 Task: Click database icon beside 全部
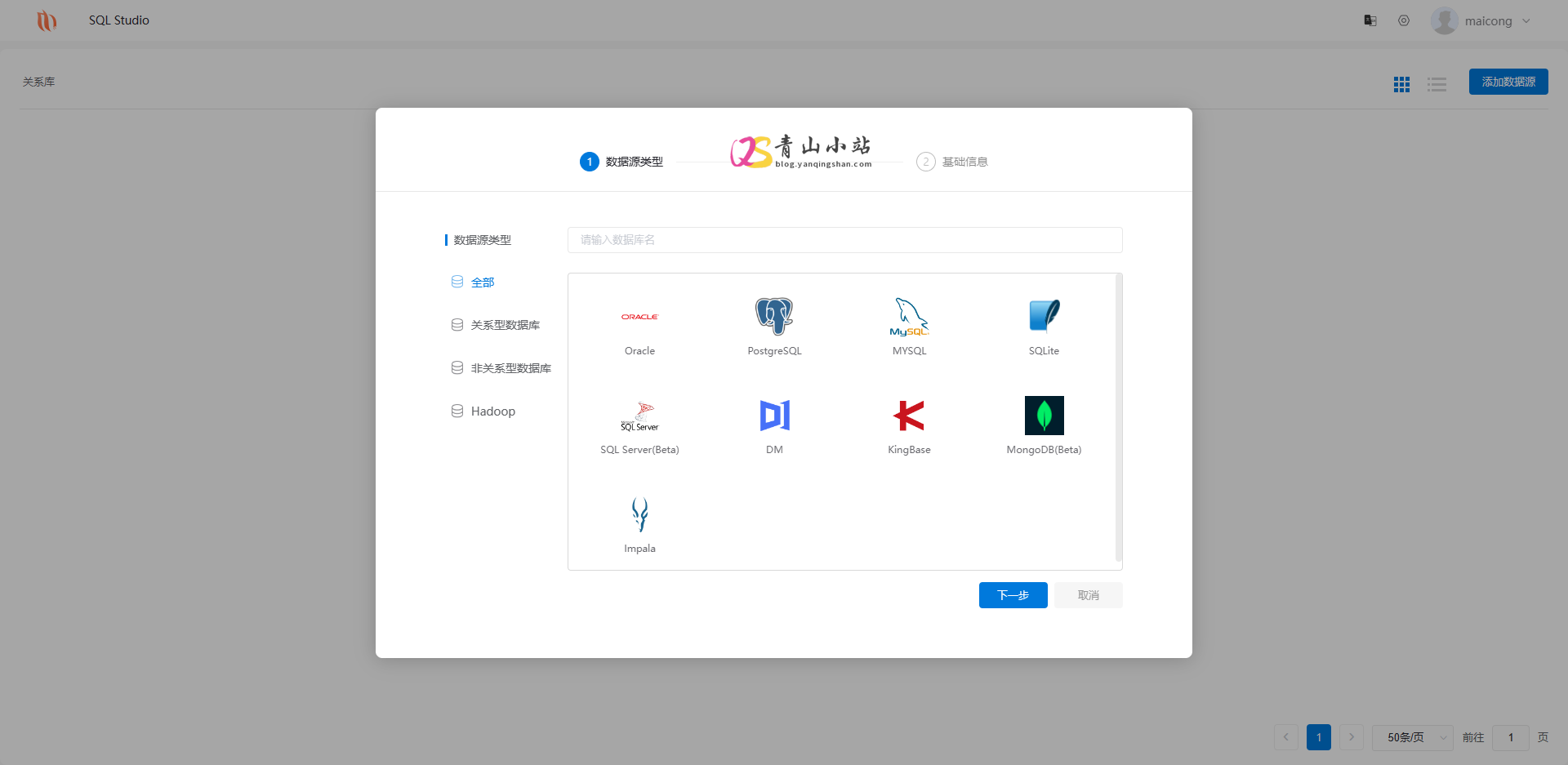[x=457, y=282]
